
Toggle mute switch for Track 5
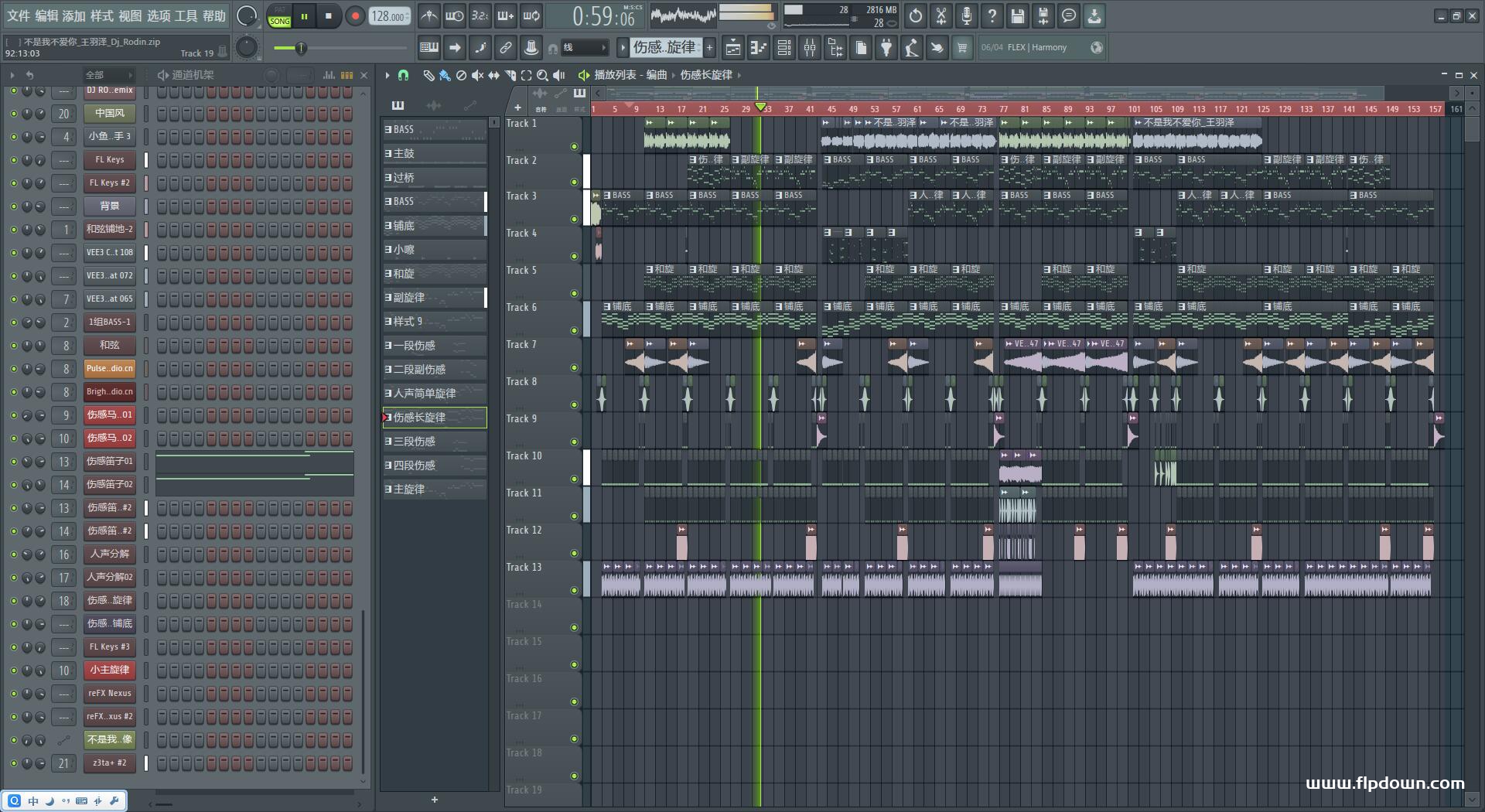[x=574, y=294]
